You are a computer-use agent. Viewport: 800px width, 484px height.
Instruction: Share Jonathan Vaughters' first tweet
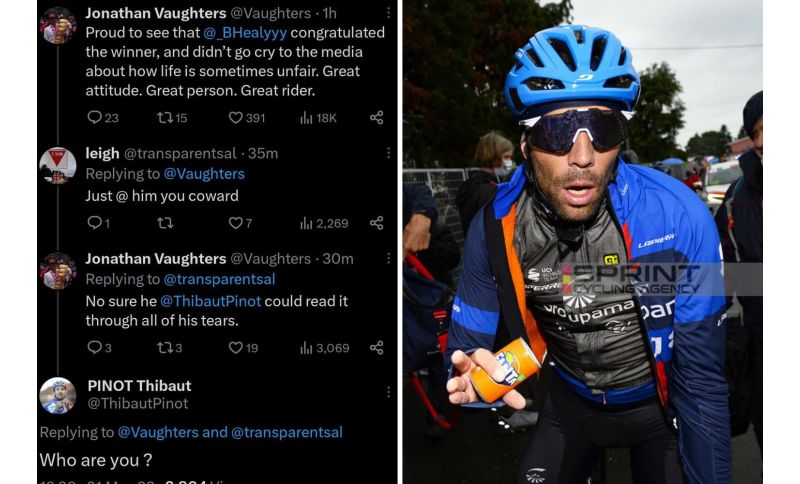tap(377, 118)
